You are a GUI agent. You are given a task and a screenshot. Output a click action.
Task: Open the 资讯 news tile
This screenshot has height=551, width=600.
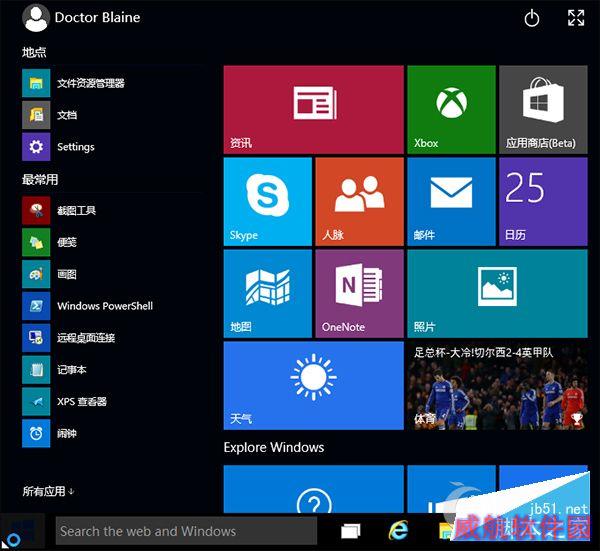[313, 109]
